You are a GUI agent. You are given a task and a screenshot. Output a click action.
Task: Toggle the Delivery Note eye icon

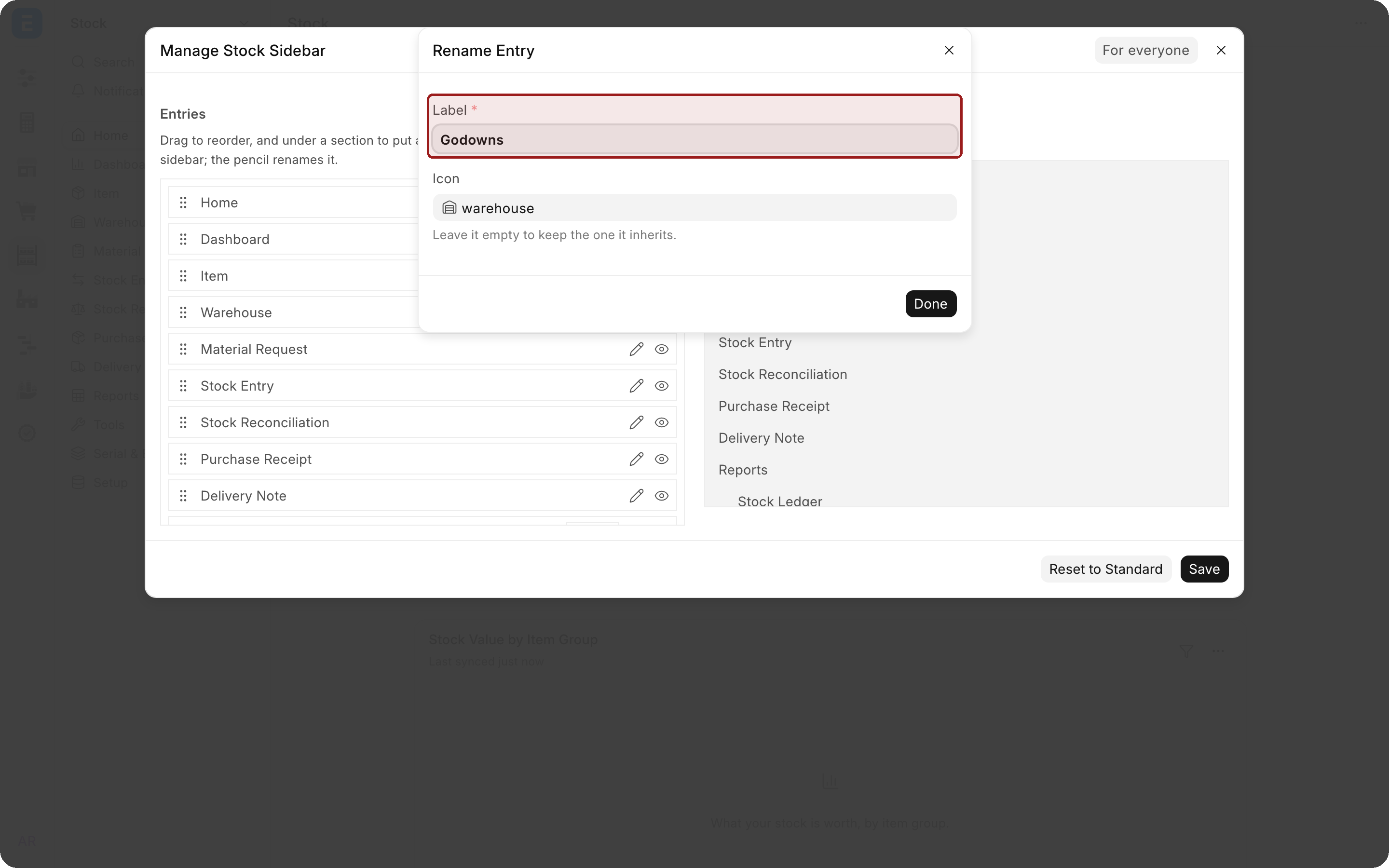tap(661, 496)
